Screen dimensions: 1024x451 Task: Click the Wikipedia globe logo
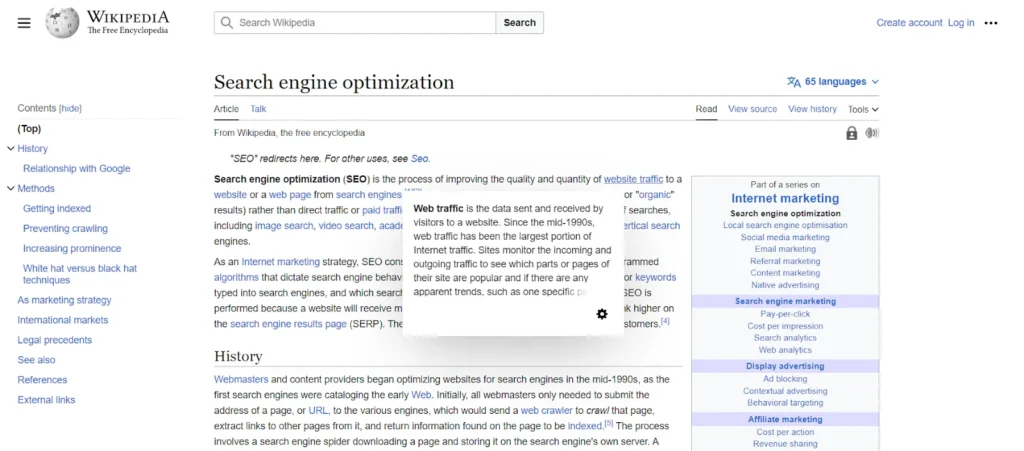point(62,23)
